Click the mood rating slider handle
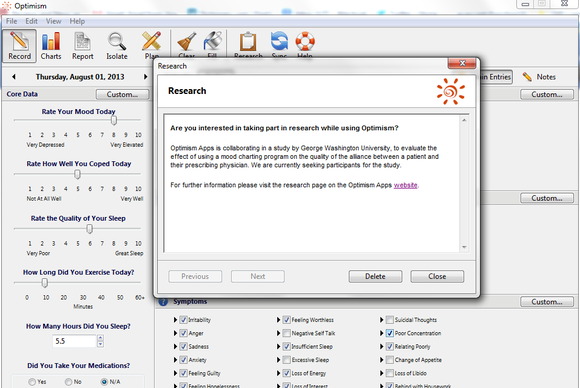The image size is (580, 388). tap(114, 120)
